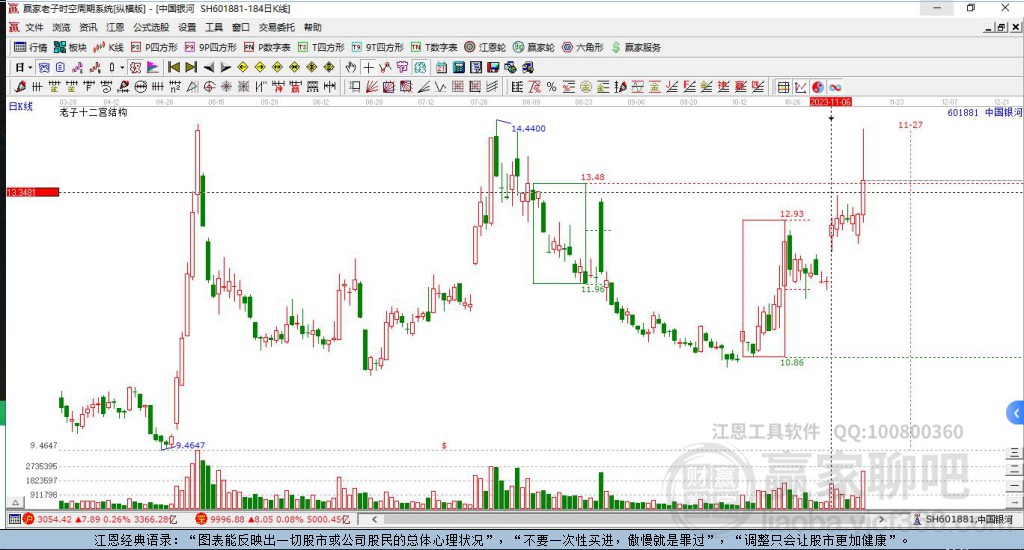This screenshot has height=550, width=1024.
Task: Toggle the colored flag icon
Action: pyautogui.click(x=153, y=67)
